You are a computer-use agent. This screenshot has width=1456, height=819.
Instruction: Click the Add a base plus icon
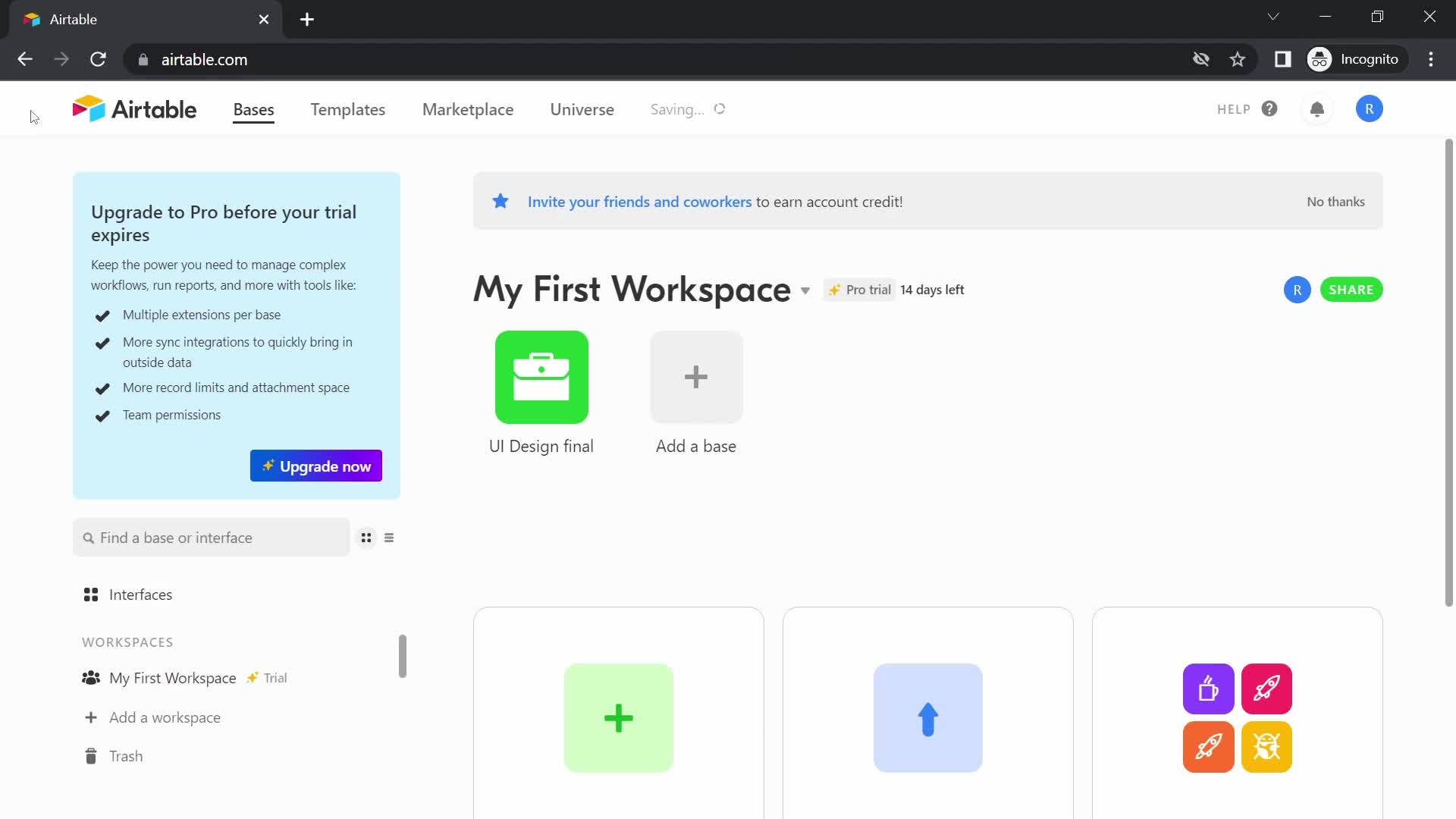point(696,377)
